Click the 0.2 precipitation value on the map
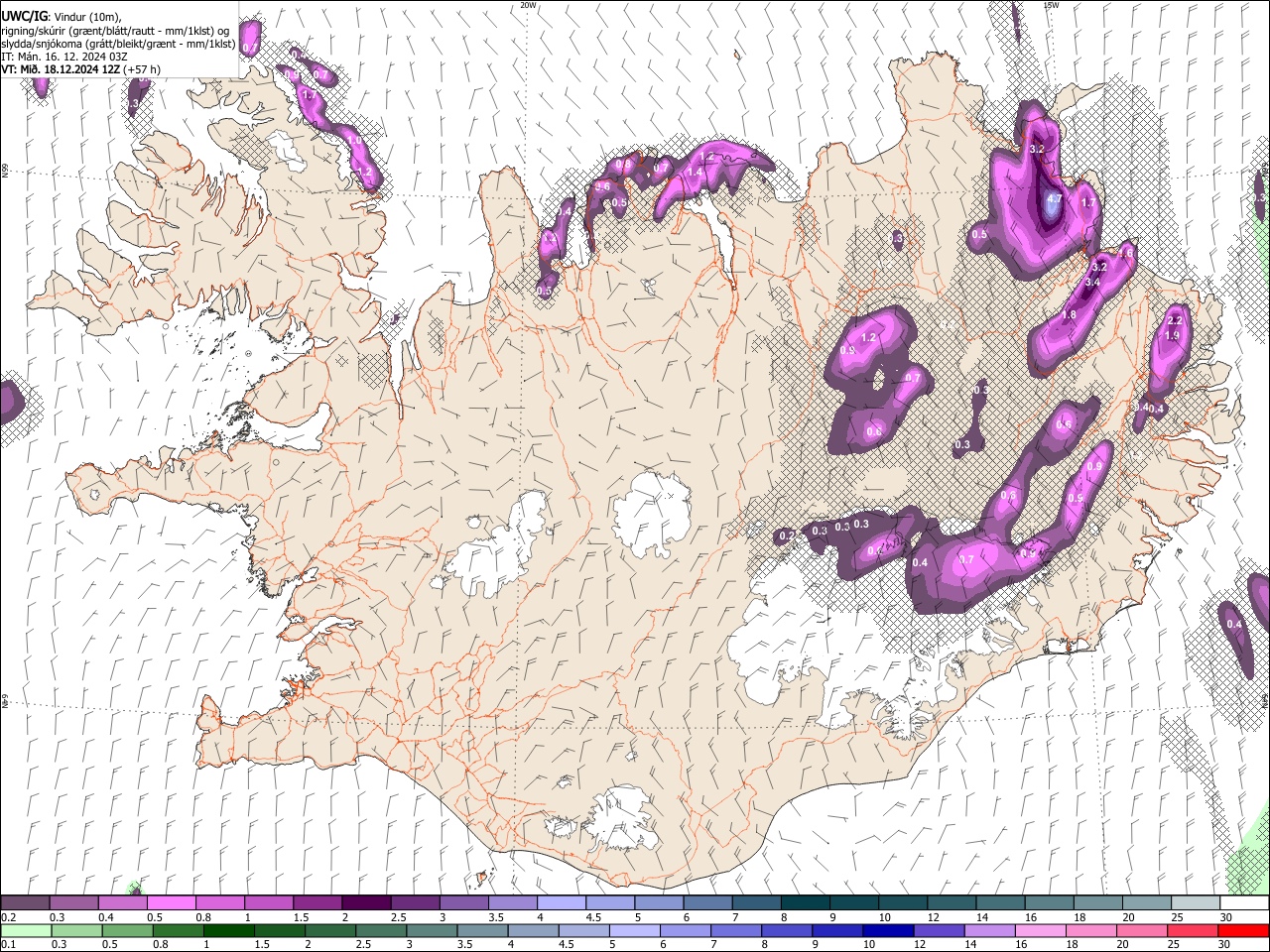This screenshot has width=1270, height=952. coord(787,535)
